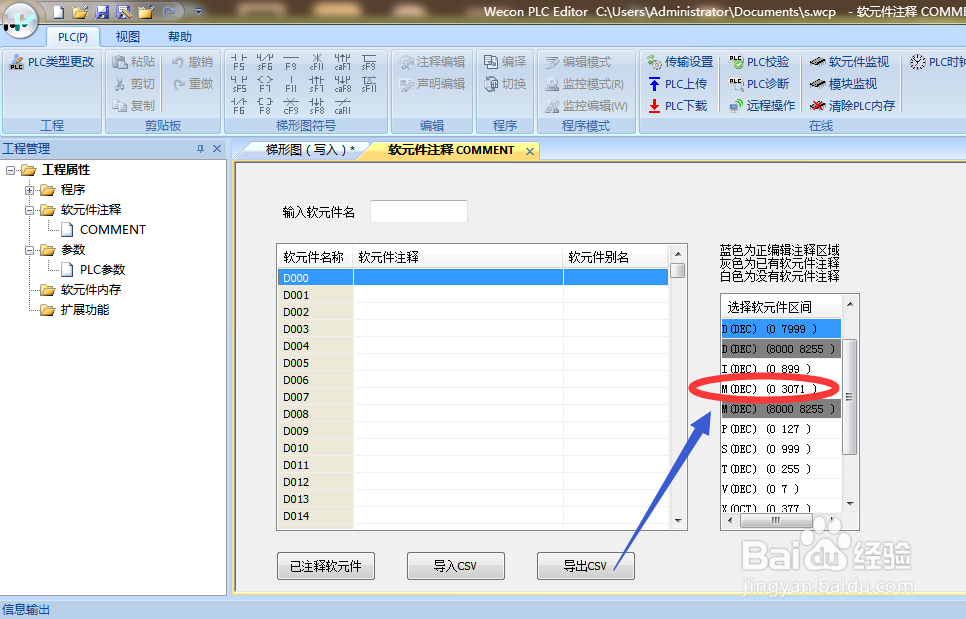Screen dimensions: 966x619
Task: Open 软元件监视 device monitor
Action: pos(849,62)
